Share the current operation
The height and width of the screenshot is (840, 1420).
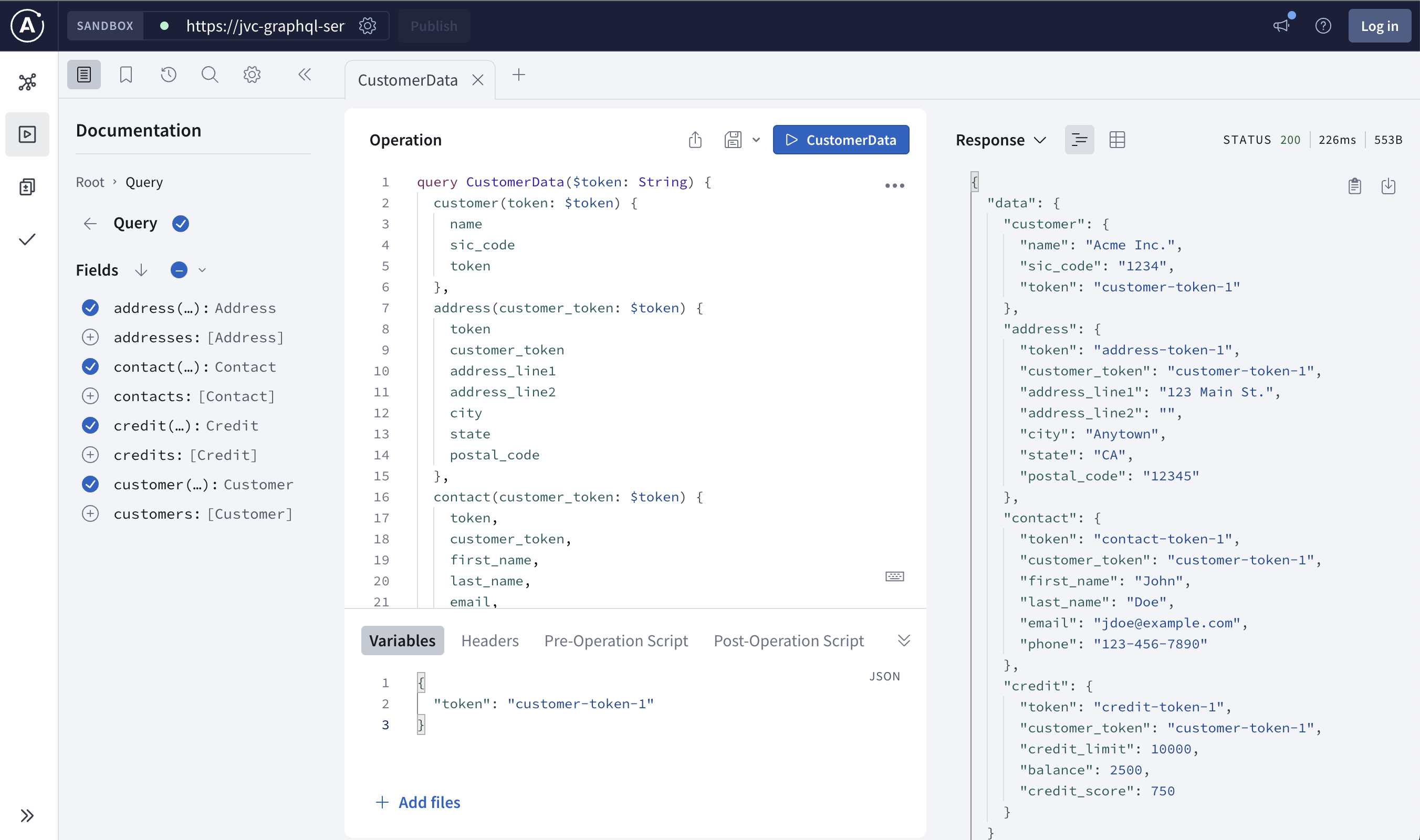pos(695,140)
